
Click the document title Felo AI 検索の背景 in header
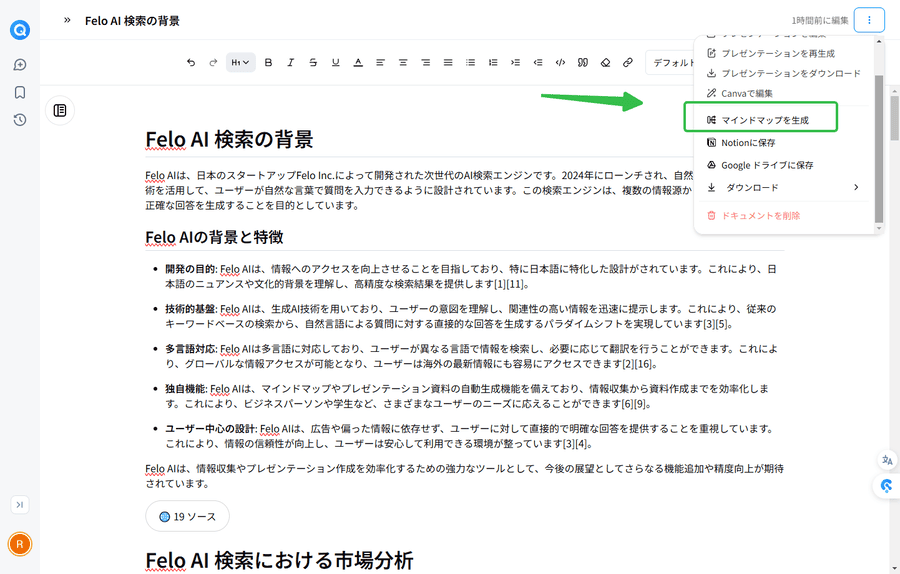[132, 21]
